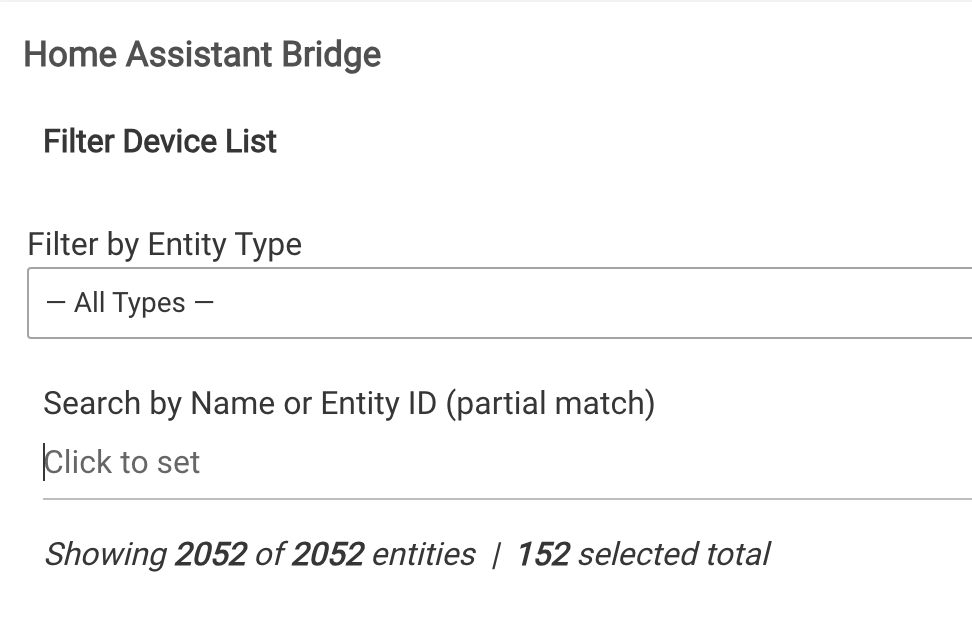Click the first bold "2052" shown count
Screen dimensions: 972x617
click(210, 554)
